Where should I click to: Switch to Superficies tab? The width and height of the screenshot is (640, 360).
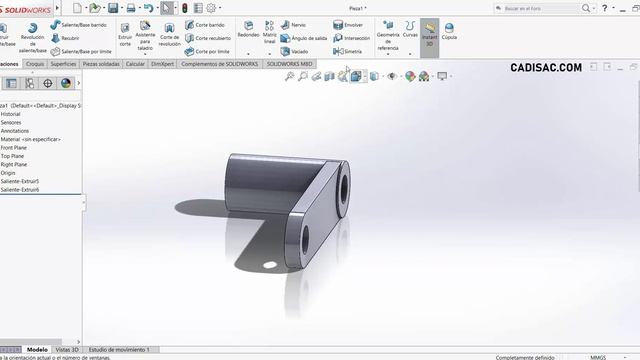point(63,64)
